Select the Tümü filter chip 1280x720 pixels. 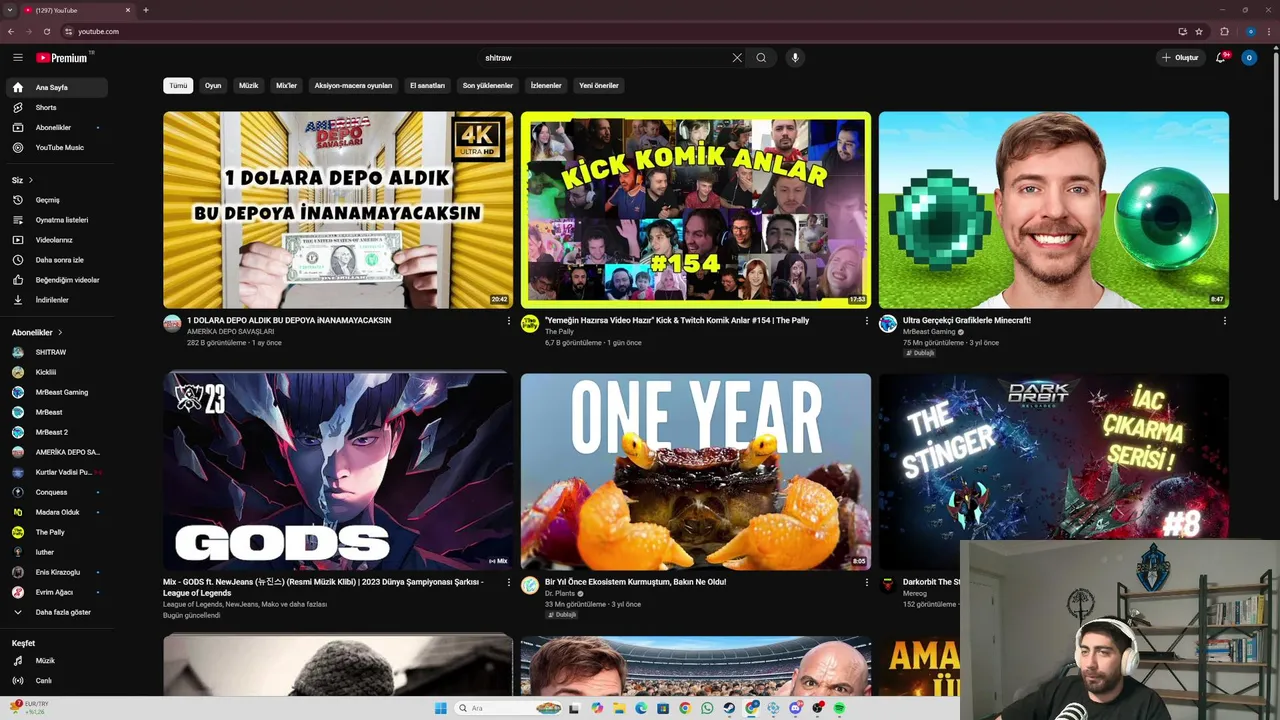[x=178, y=86]
